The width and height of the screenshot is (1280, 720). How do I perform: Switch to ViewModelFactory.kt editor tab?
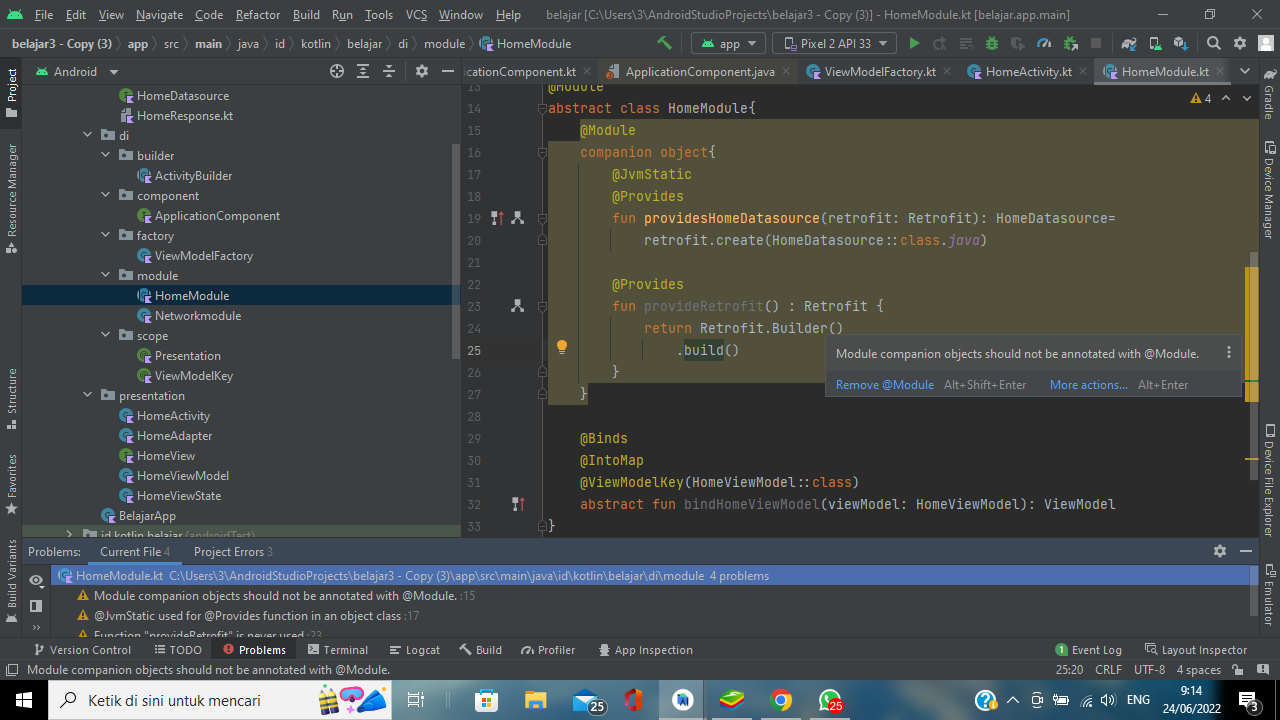[880, 71]
